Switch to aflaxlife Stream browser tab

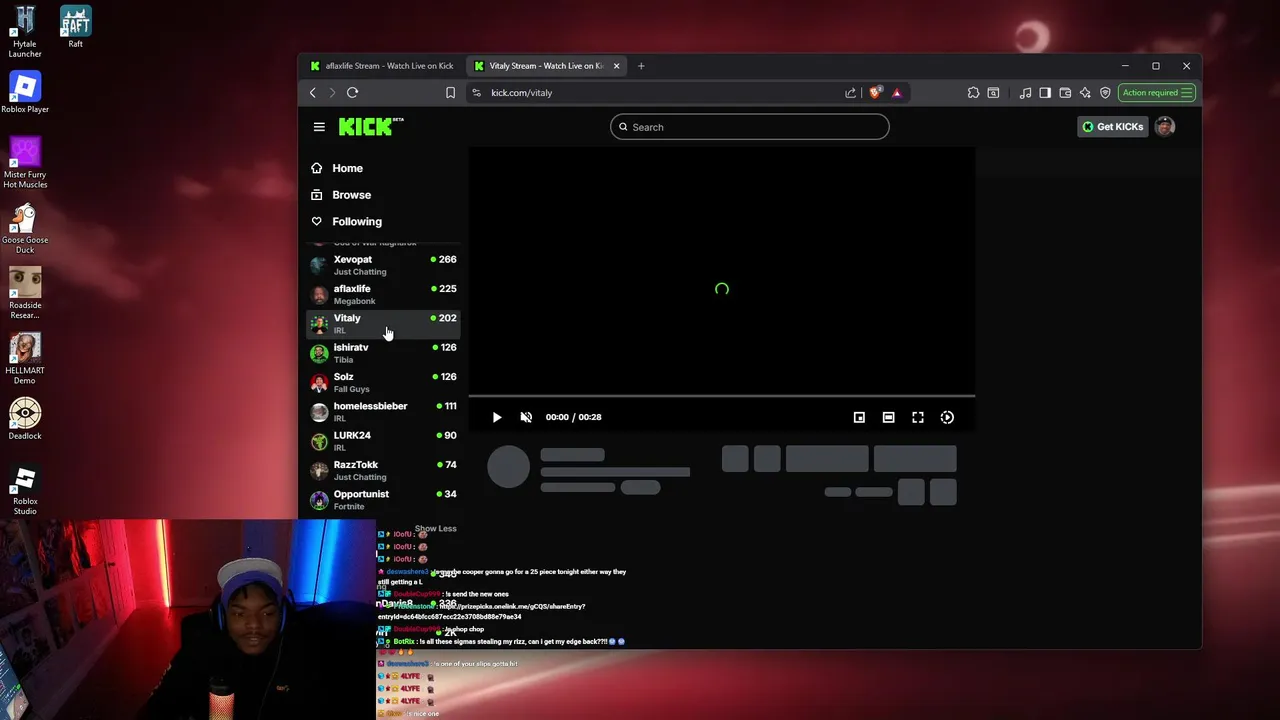tap(382, 66)
